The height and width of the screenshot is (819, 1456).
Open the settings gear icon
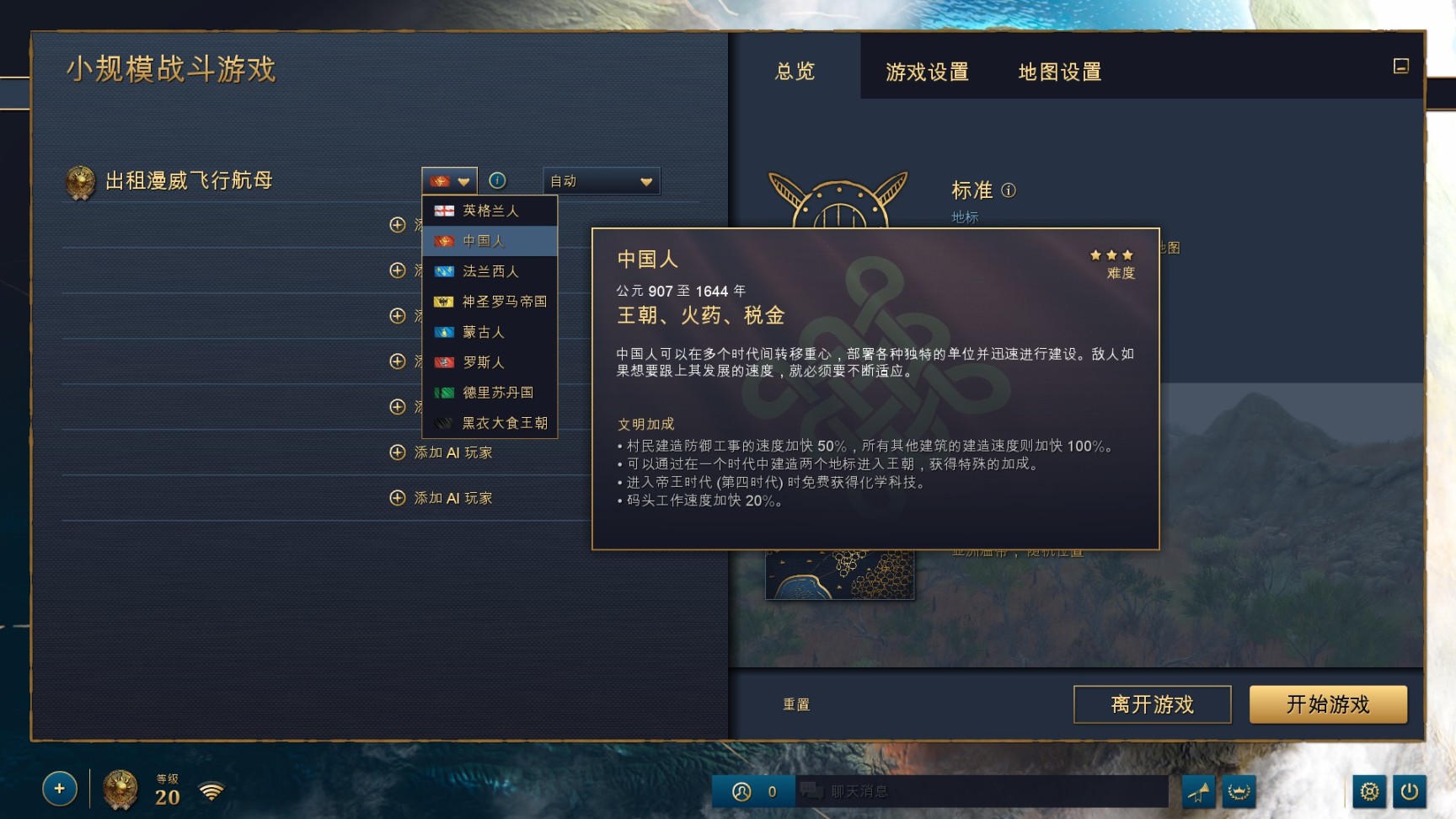point(1369,791)
